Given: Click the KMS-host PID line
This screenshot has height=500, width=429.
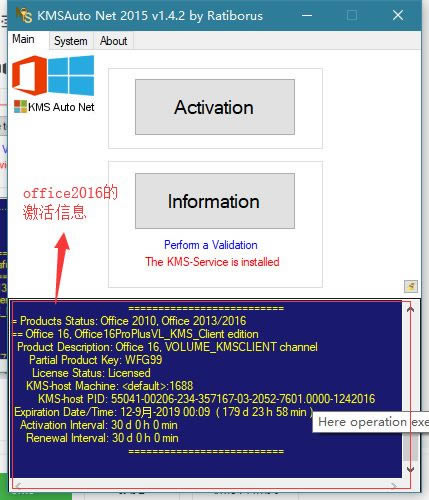Looking at the screenshot, I should 207,399.
